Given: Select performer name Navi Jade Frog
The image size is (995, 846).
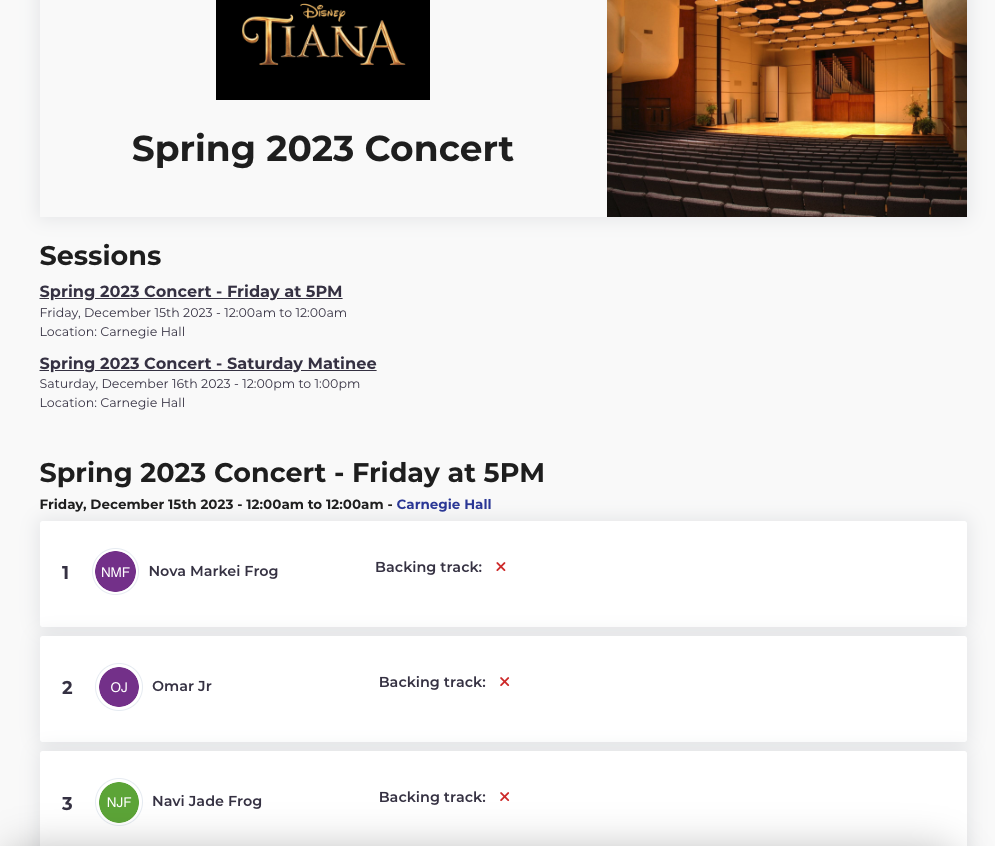Looking at the screenshot, I should [207, 802].
